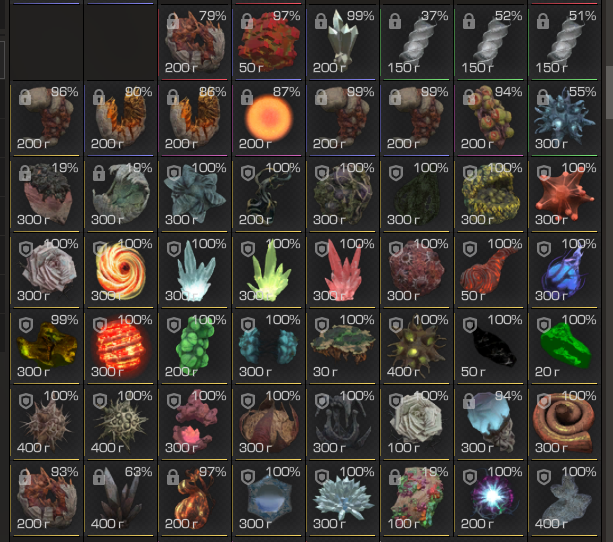Select the black 50 g artifact slot
Viewport: 613px width, 542px height.
491,346
